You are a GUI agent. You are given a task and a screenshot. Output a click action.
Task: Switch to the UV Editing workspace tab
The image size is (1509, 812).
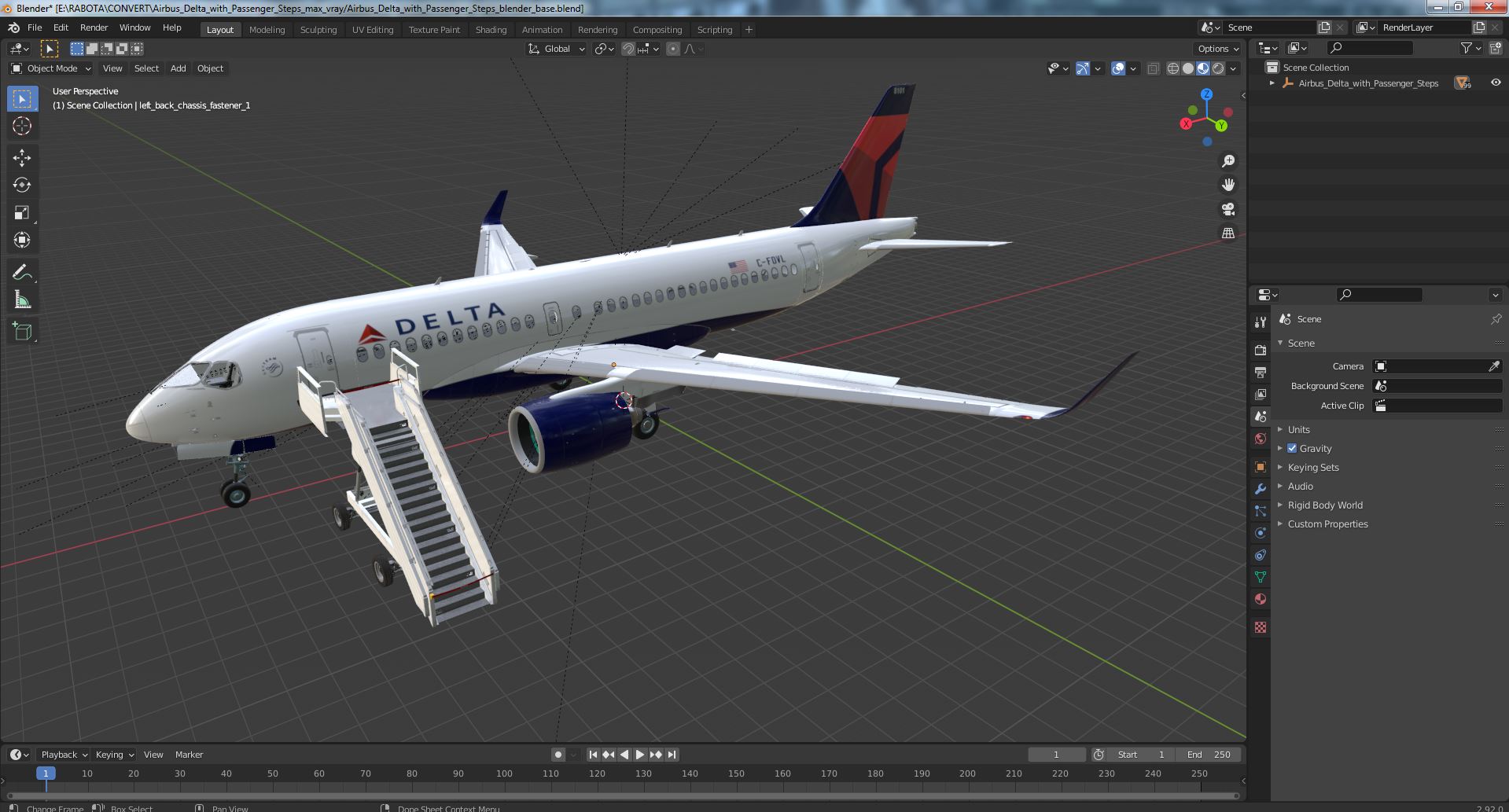point(373,30)
